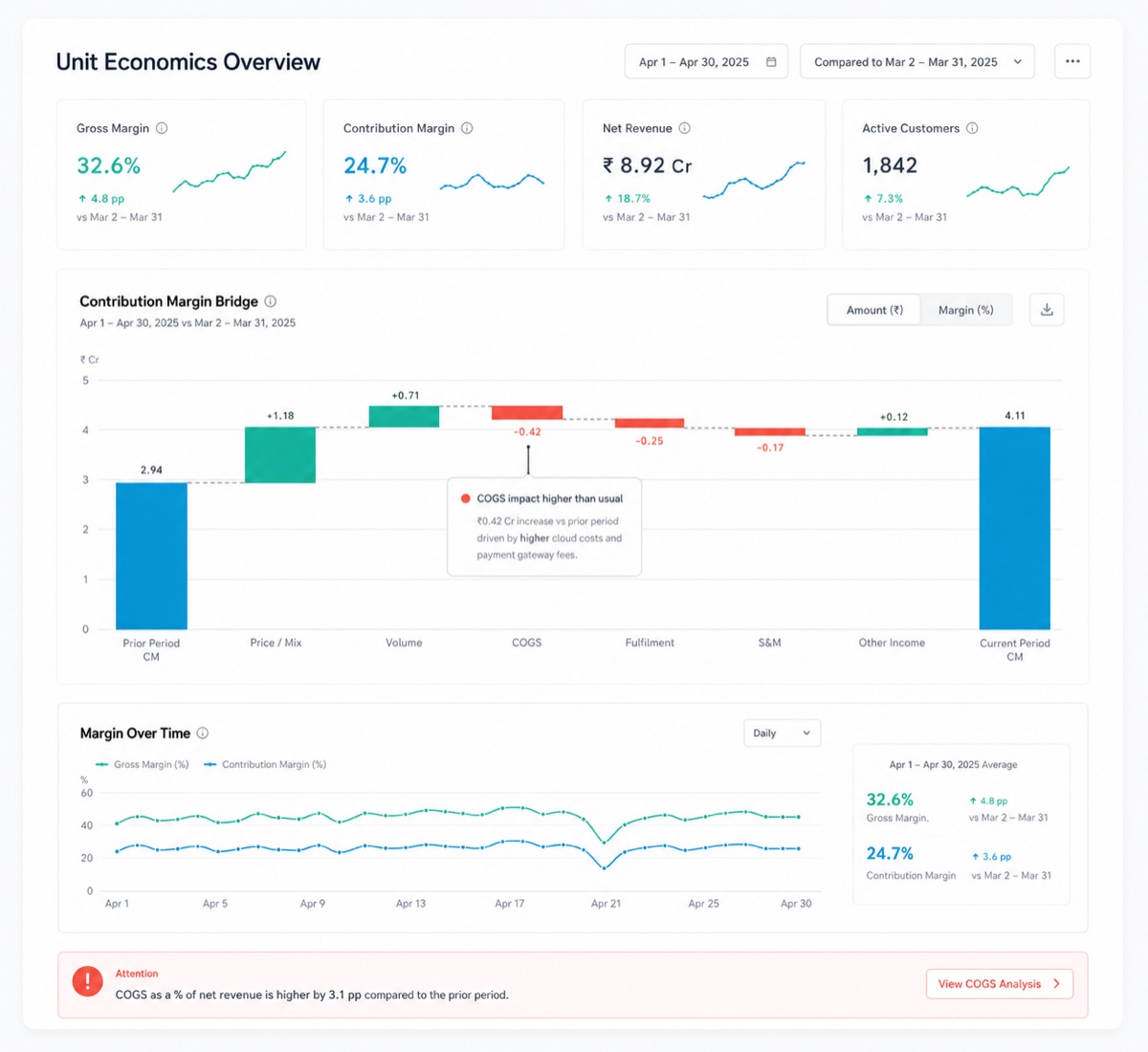Click the -0.17 S&M label
This screenshot has height=1052, width=1148.
click(770, 448)
